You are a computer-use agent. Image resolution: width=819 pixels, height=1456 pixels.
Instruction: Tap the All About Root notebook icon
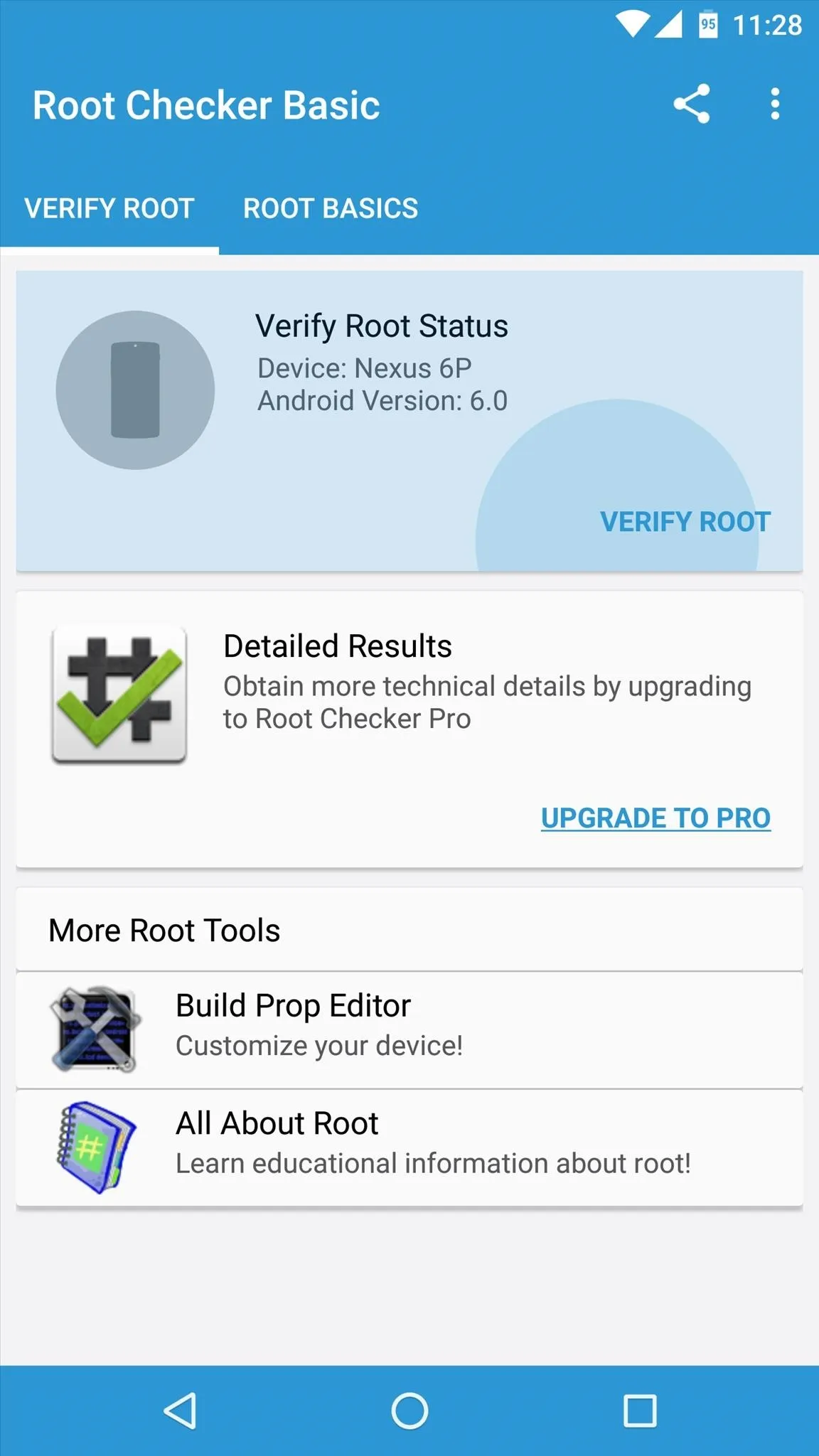(95, 1147)
